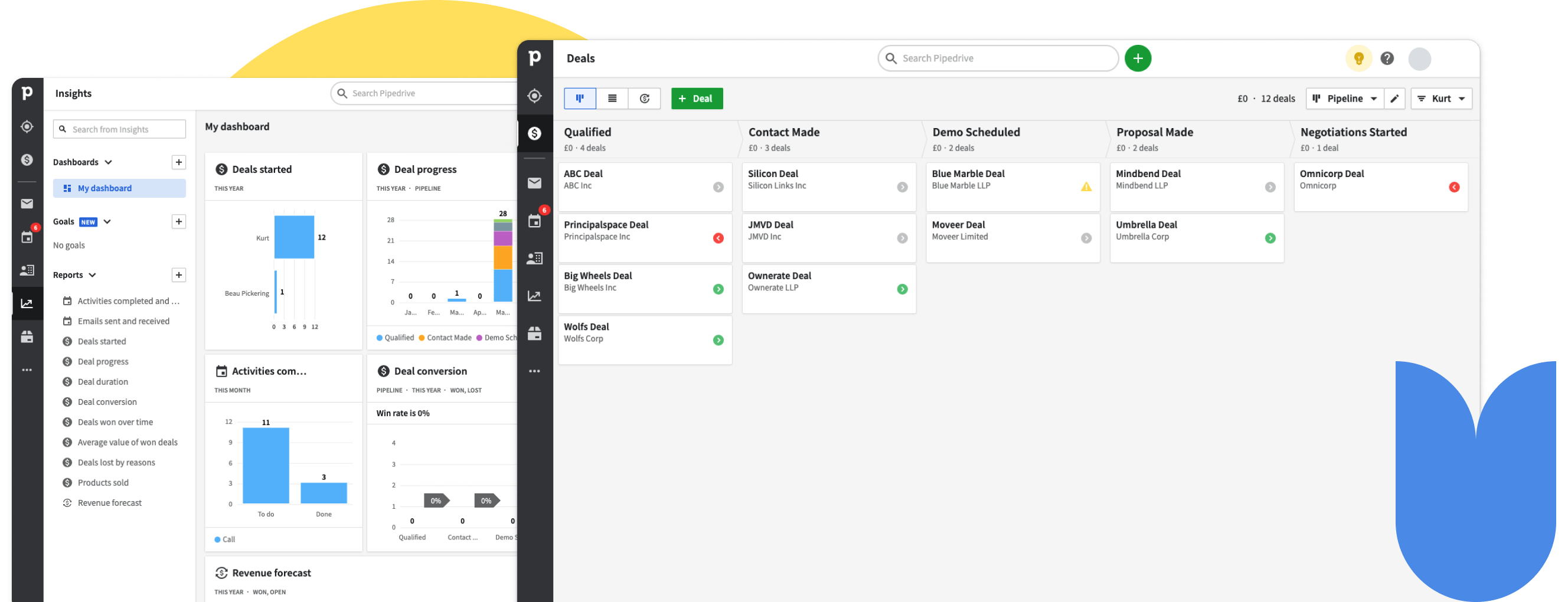The height and width of the screenshot is (602, 1568).
Task: Collapse the Dashboards section
Action: point(109,162)
